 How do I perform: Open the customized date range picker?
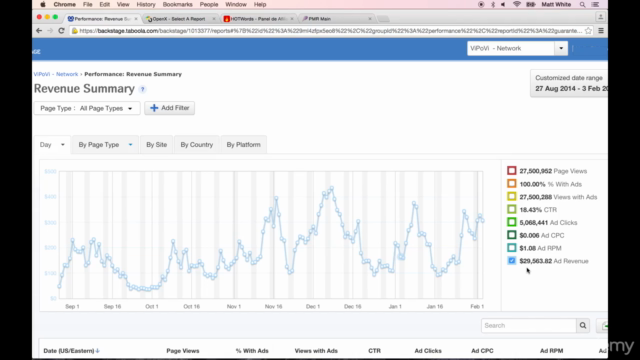click(569, 83)
